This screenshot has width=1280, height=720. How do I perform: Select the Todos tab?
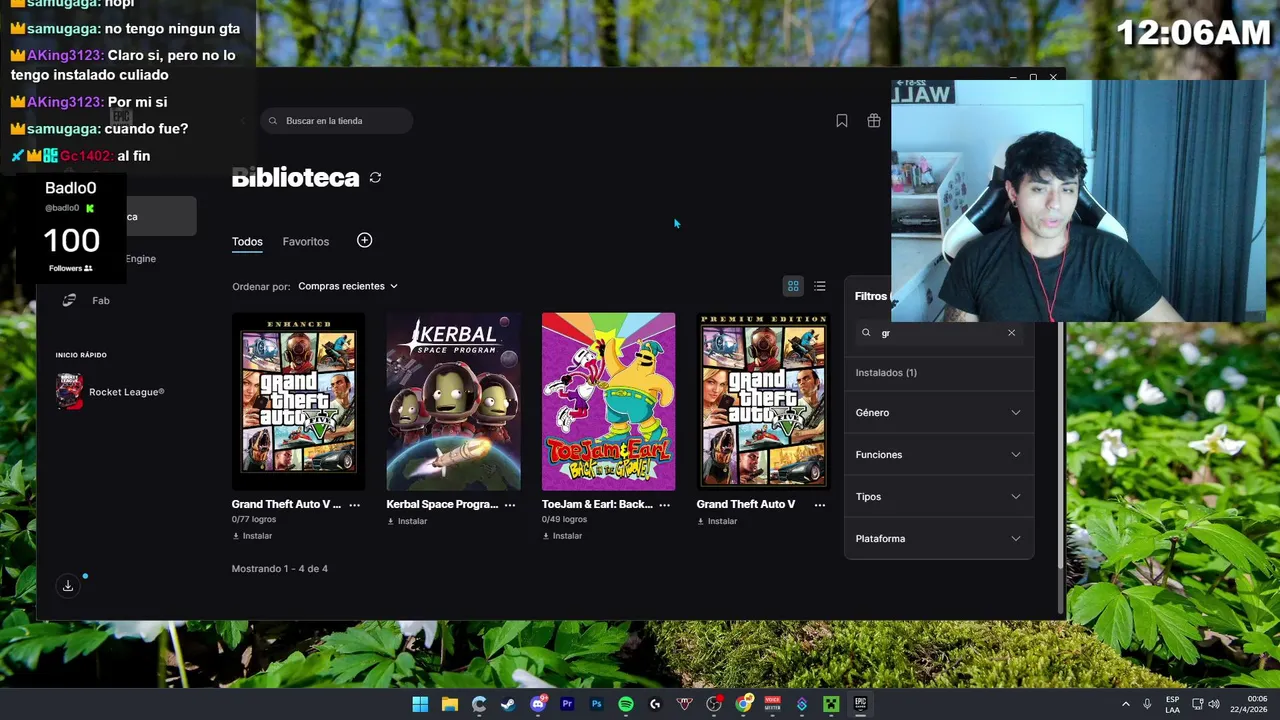247,242
